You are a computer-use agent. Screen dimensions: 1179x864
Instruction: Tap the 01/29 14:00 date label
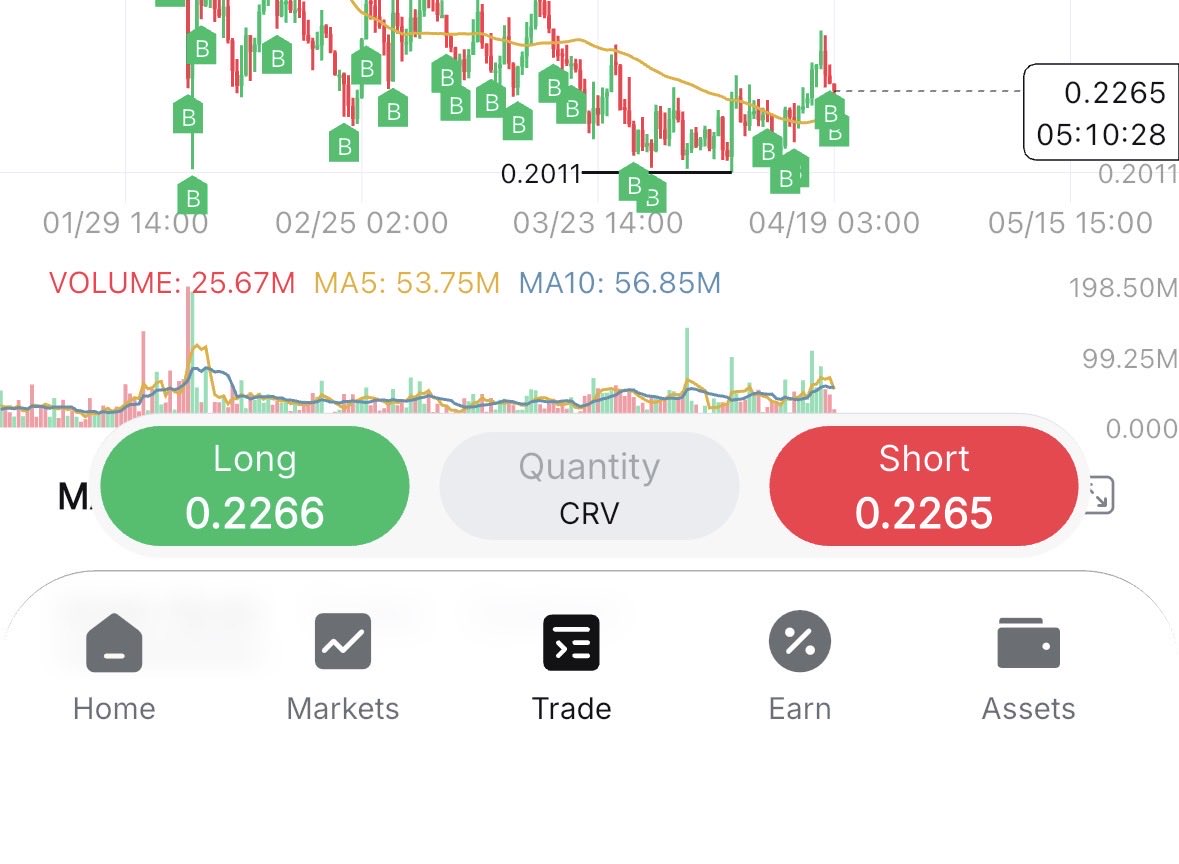point(126,223)
